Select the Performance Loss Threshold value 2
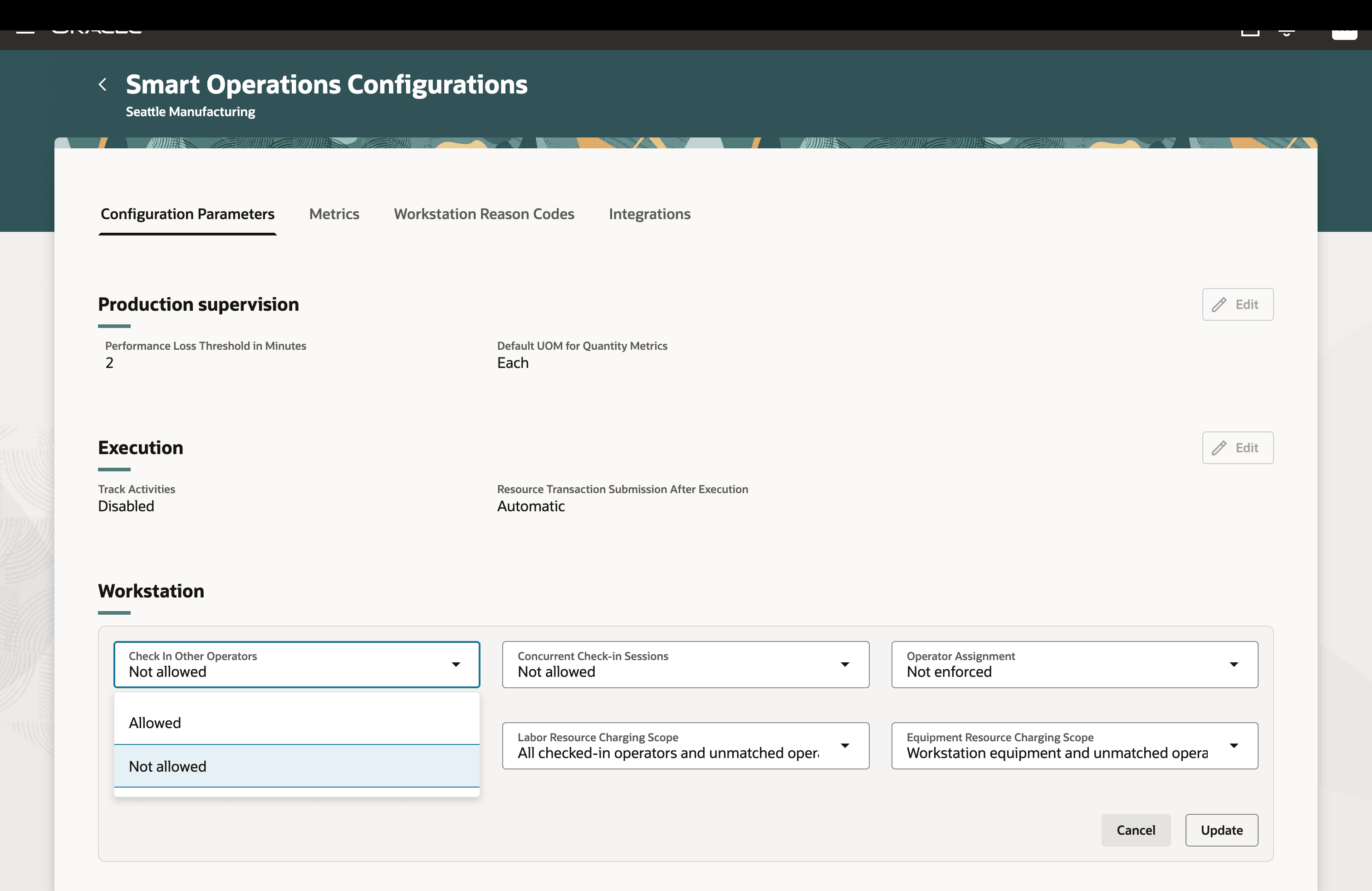This screenshot has height=891, width=1372. 109,362
